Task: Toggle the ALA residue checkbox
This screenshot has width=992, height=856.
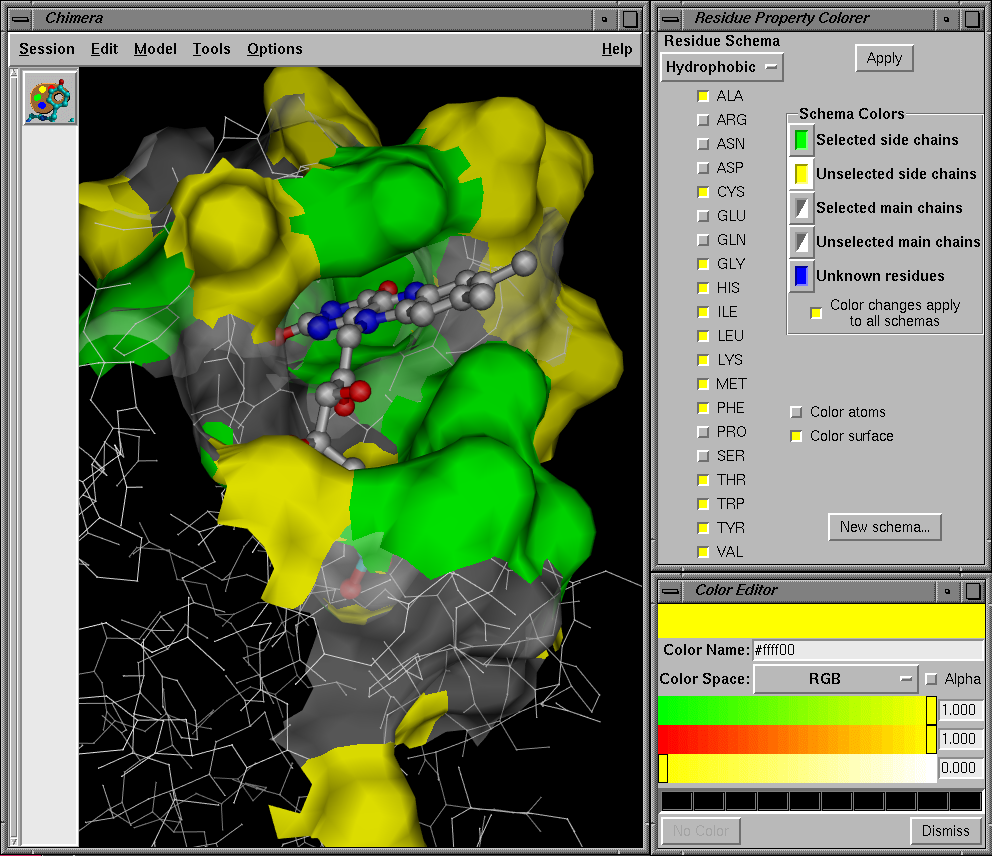Action: tap(703, 95)
